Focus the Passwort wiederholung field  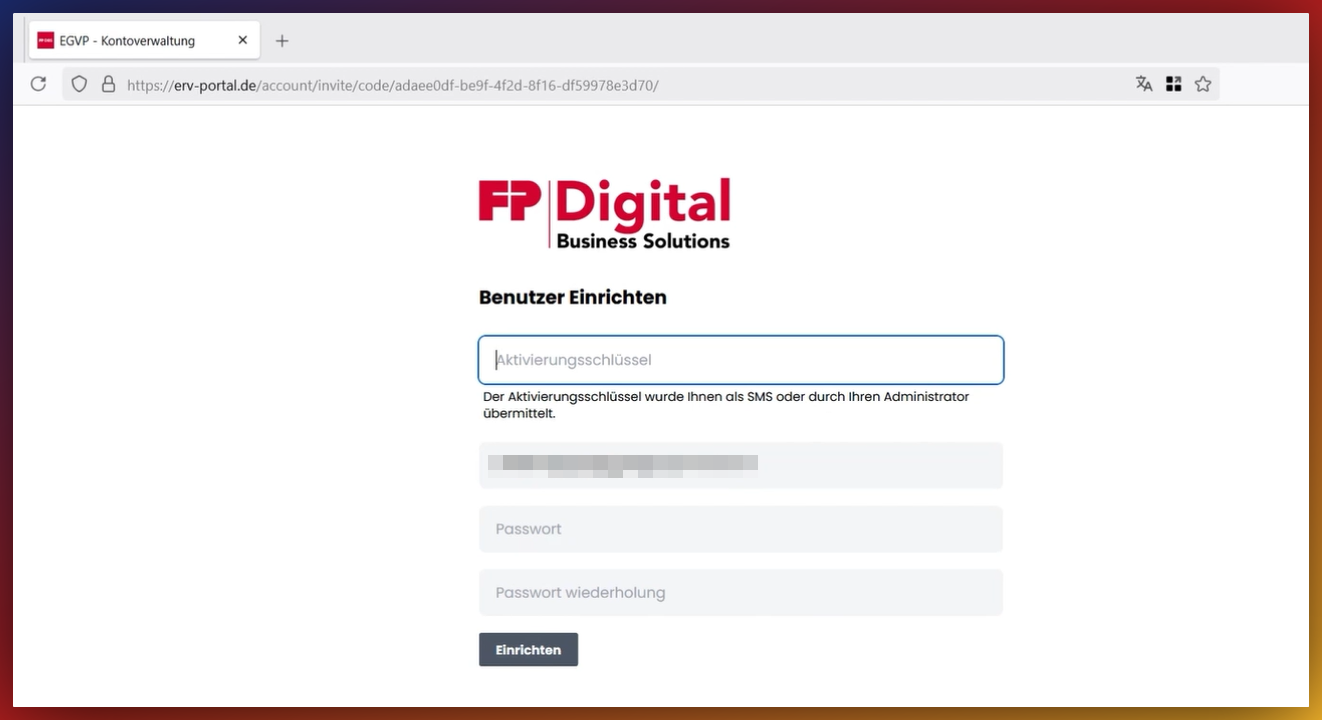coord(741,592)
